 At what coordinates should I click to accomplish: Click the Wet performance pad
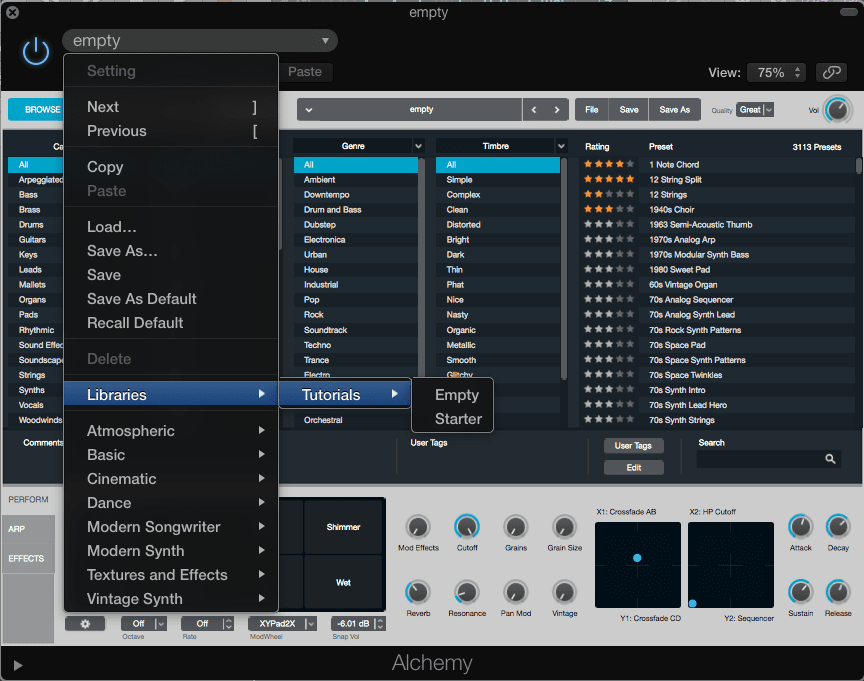pyautogui.click(x=343, y=582)
